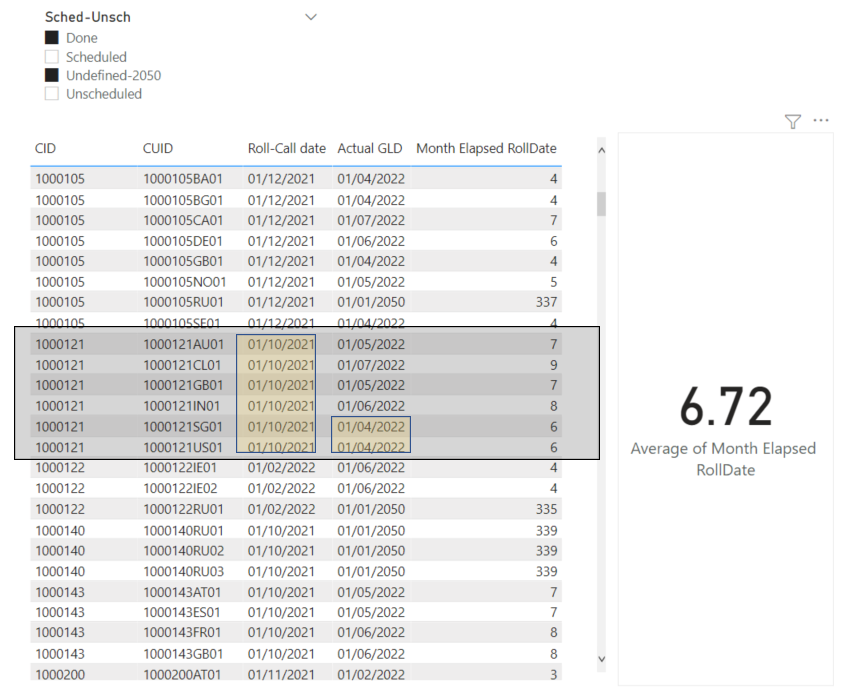Check the Unscheduled slicer checkbox

[x=51, y=94]
